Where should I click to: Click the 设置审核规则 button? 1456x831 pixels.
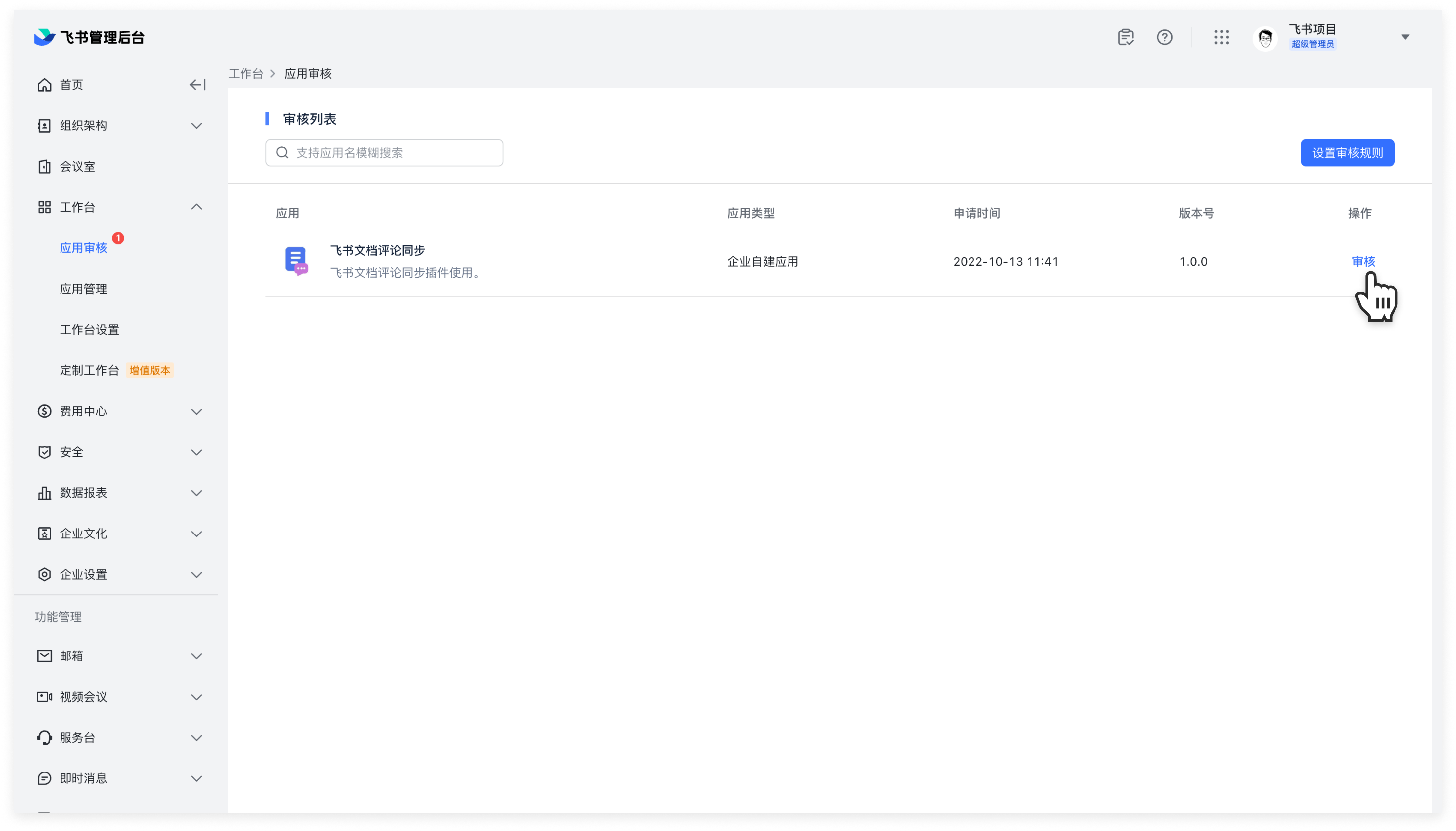(1347, 153)
